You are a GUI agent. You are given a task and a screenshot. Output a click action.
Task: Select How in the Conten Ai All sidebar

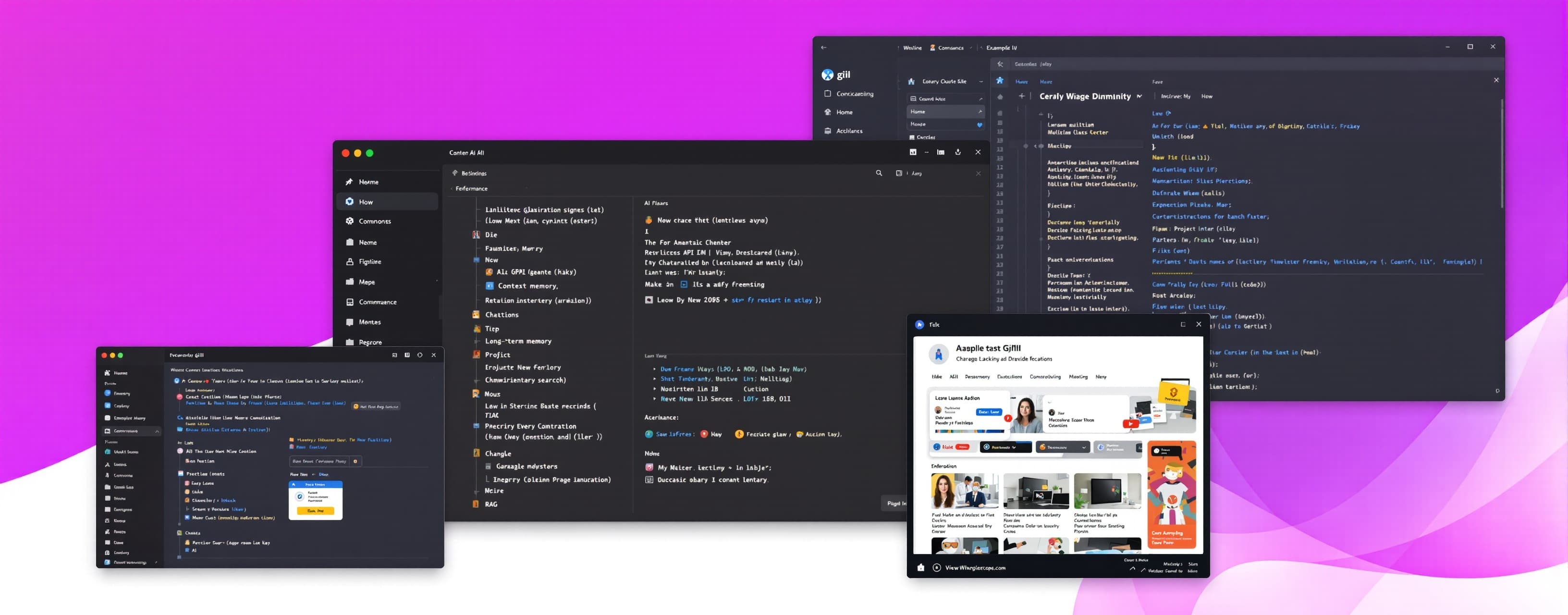[387, 201]
